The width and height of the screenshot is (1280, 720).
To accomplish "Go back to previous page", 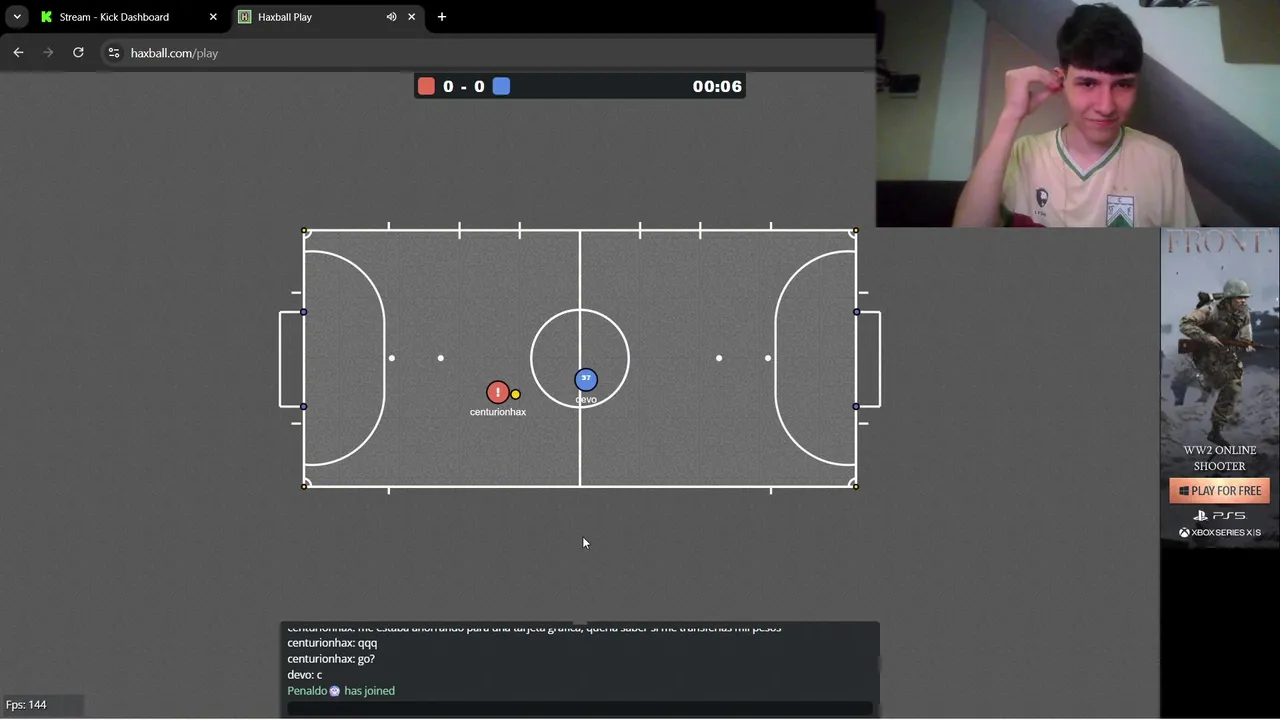I will click(18, 53).
